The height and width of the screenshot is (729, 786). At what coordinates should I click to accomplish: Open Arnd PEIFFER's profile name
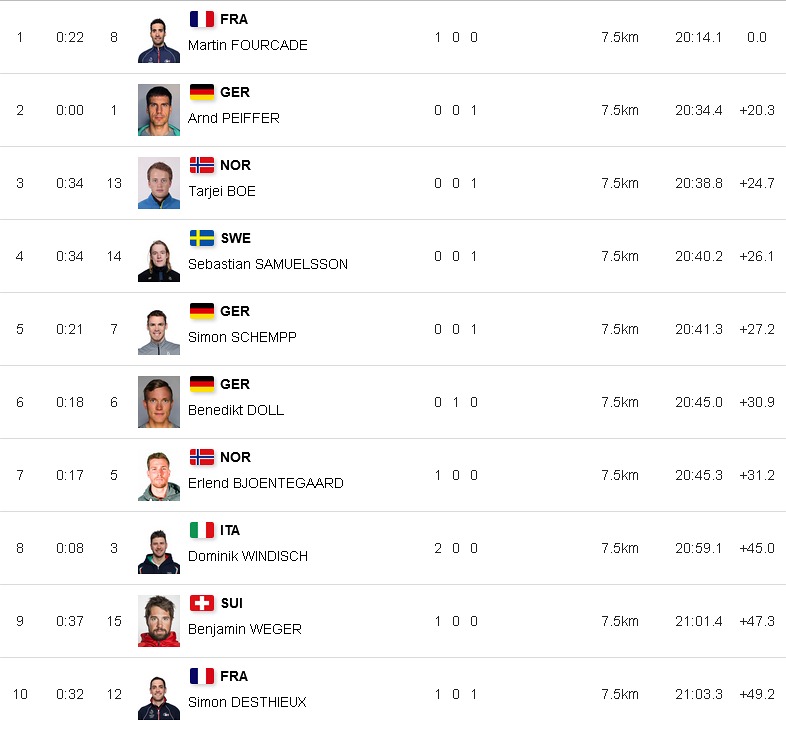coord(234,118)
